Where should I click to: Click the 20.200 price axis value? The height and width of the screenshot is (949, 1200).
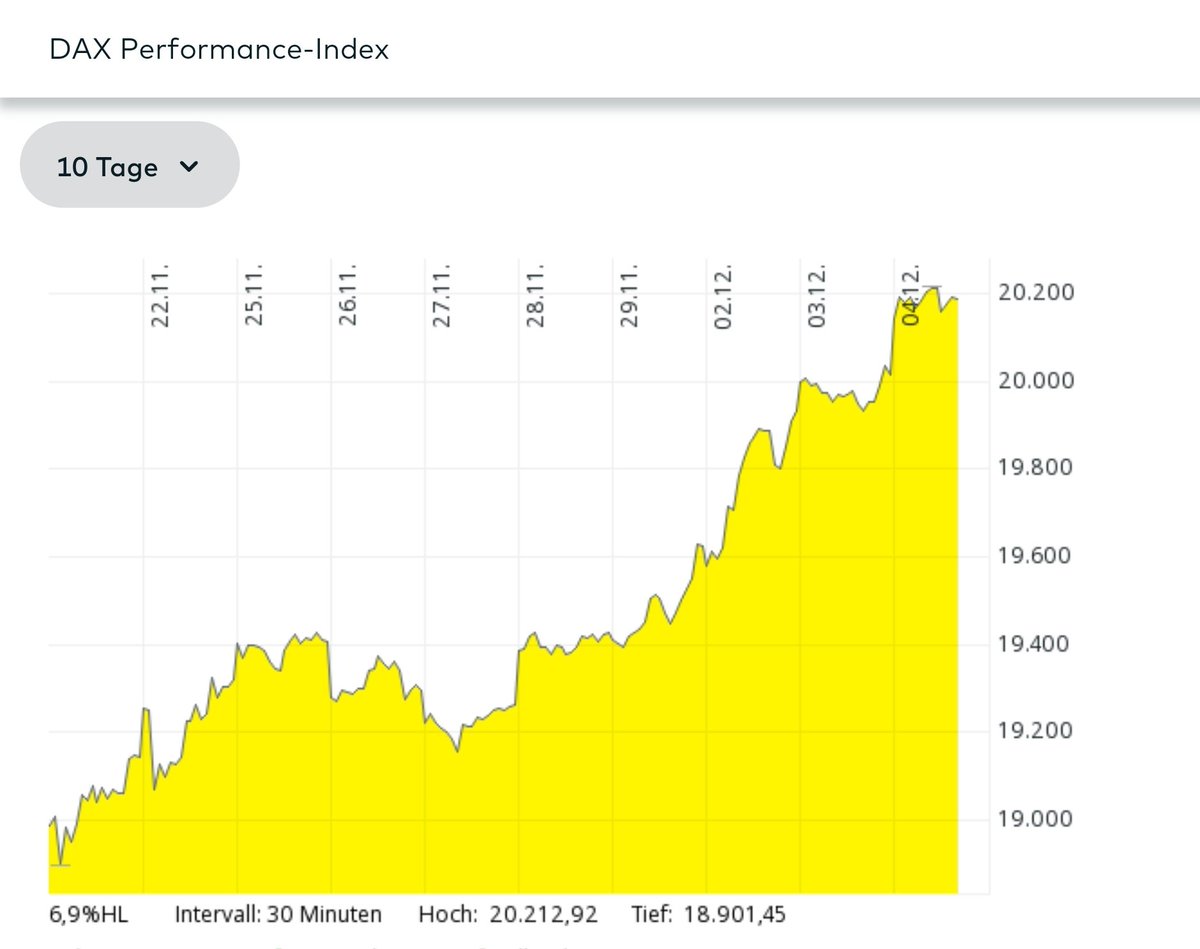pos(1038,292)
